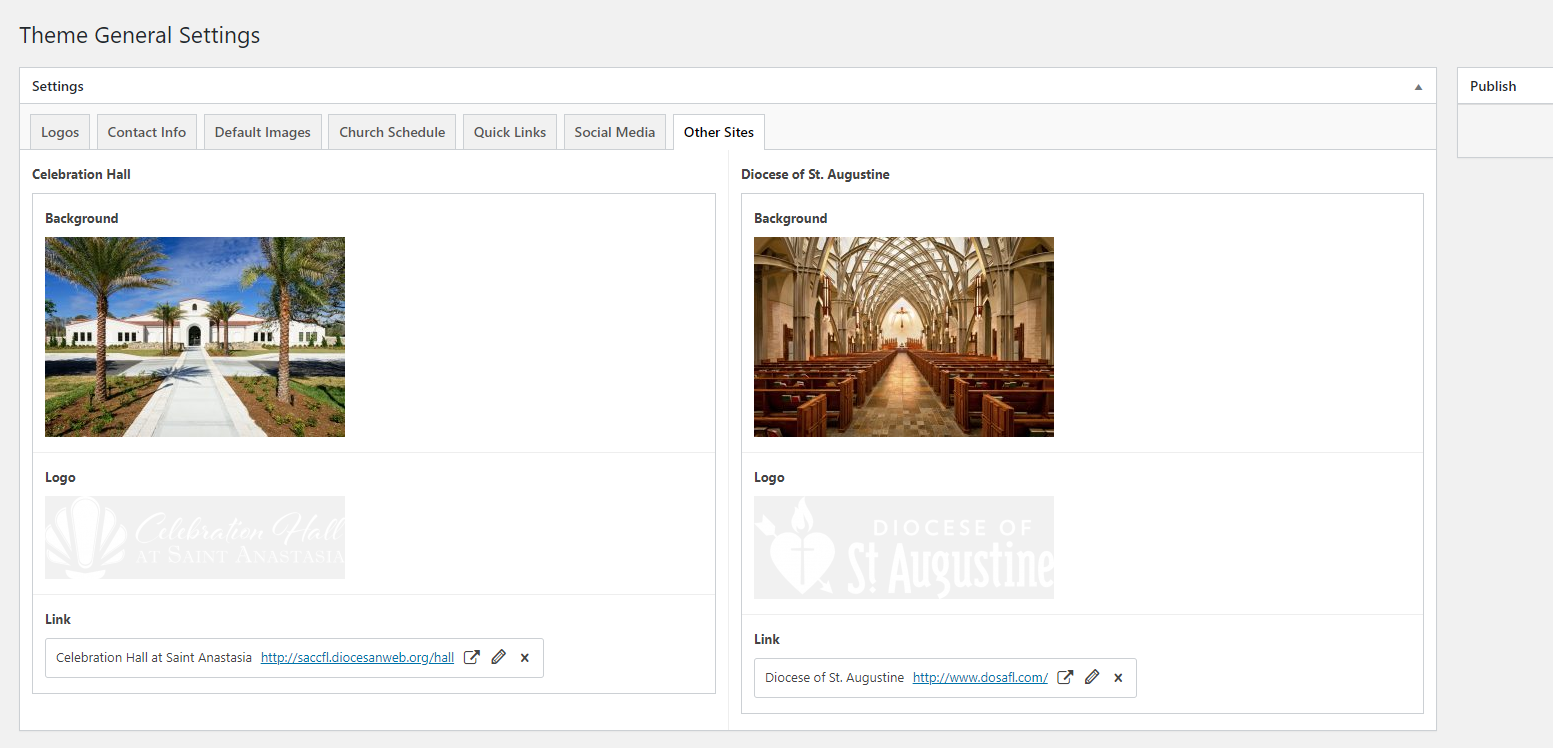
Task: Edit the Celebration Hall link with pencil icon
Action: 498,657
